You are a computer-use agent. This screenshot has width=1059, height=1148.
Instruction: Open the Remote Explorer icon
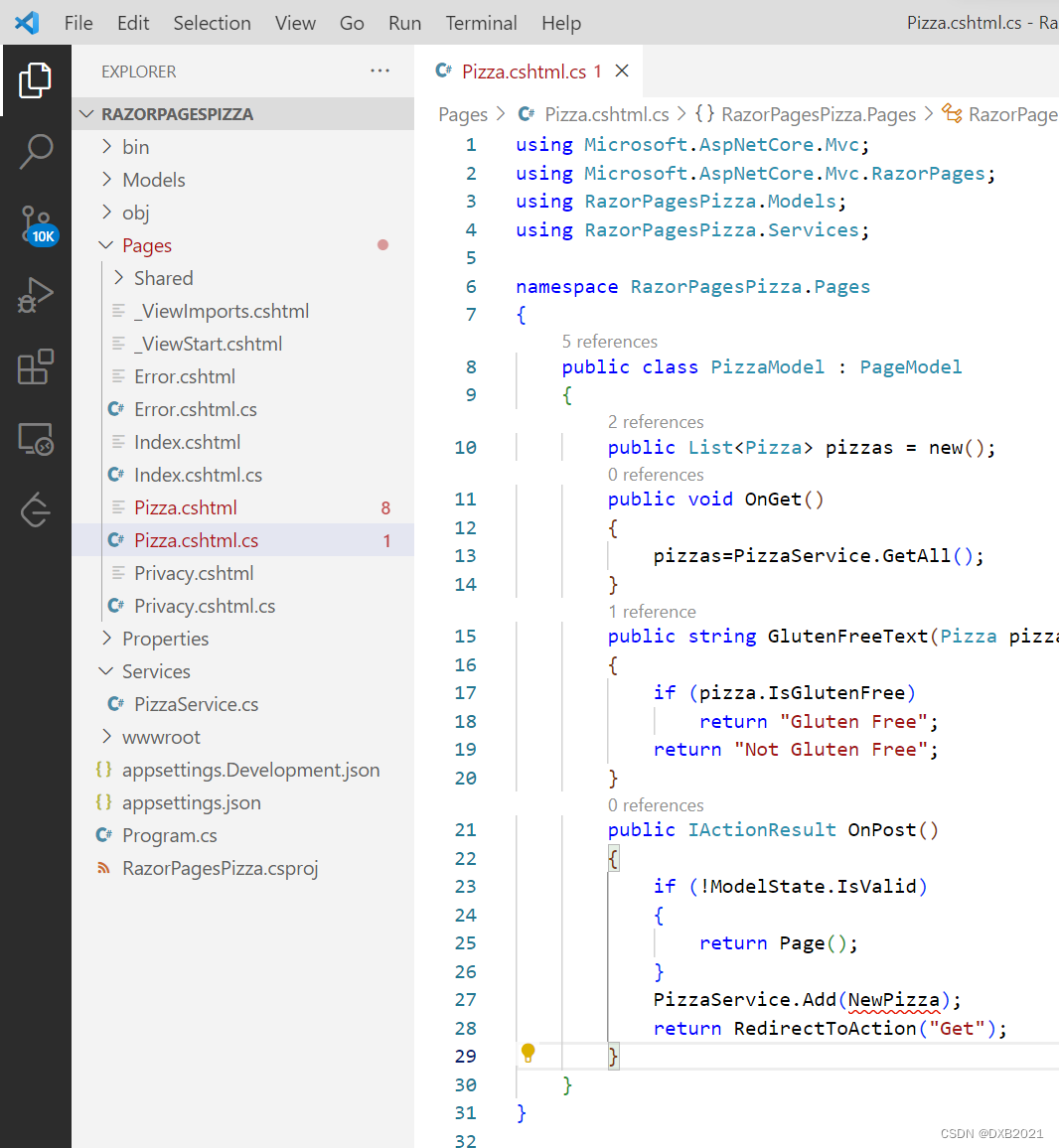(35, 438)
